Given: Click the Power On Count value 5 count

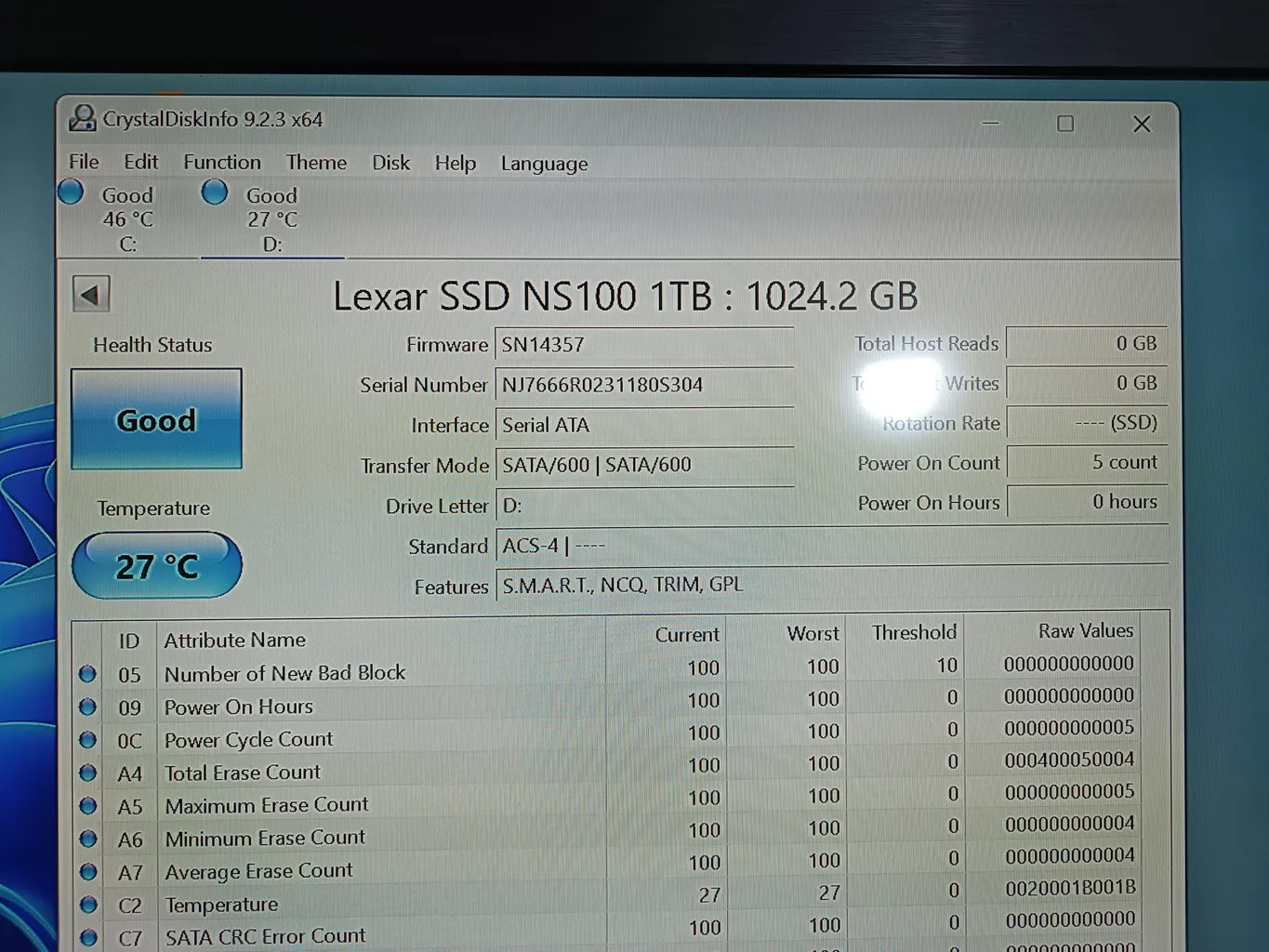Looking at the screenshot, I should pyautogui.click(x=1086, y=462).
